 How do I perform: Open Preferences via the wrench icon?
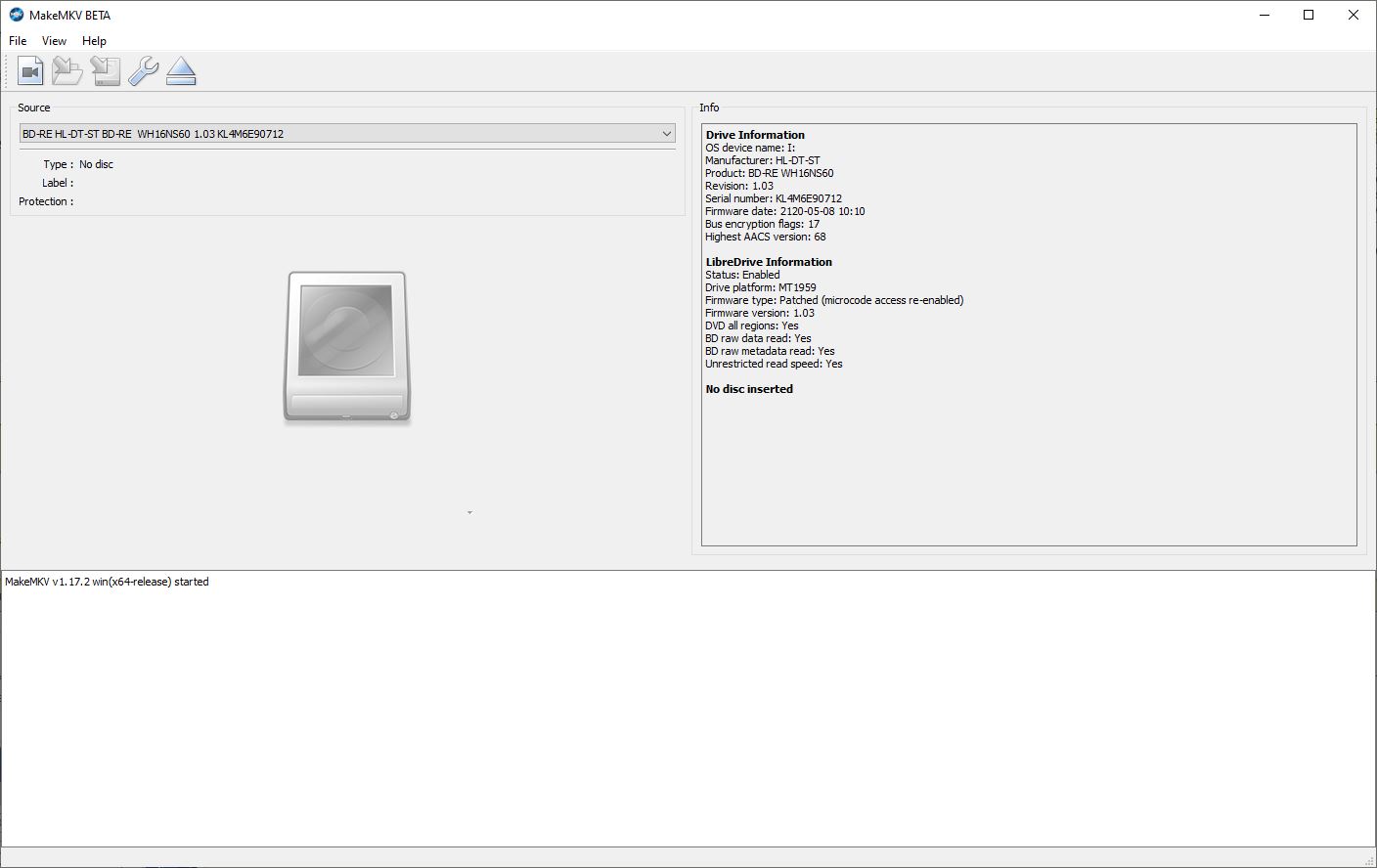click(143, 71)
